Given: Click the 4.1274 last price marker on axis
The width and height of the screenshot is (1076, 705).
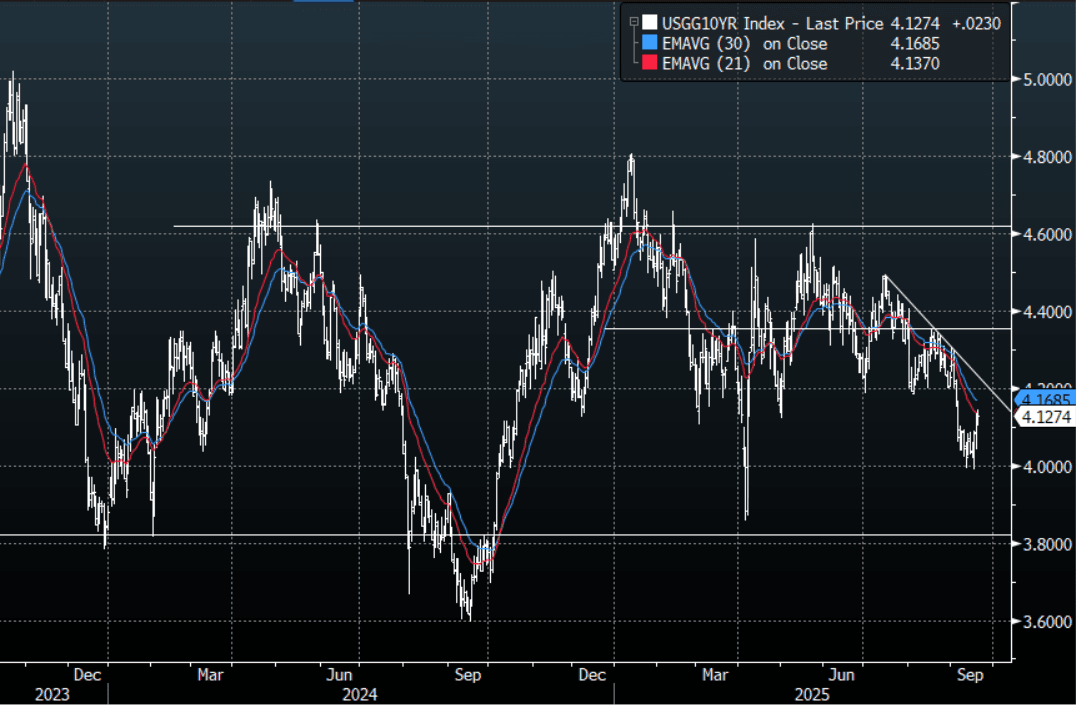Looking at the screenshot, I should click(x=1046, y=419).
